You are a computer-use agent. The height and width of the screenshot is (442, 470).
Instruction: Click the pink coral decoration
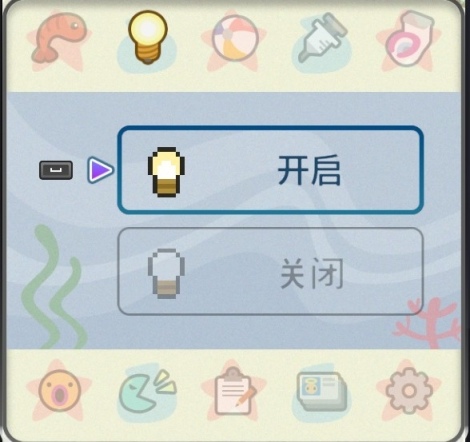pyautogui.click(x=428, y=323)
